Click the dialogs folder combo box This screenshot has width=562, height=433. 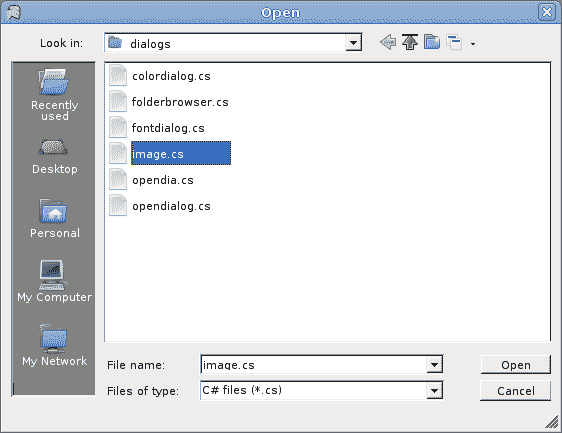coord(233,43)
